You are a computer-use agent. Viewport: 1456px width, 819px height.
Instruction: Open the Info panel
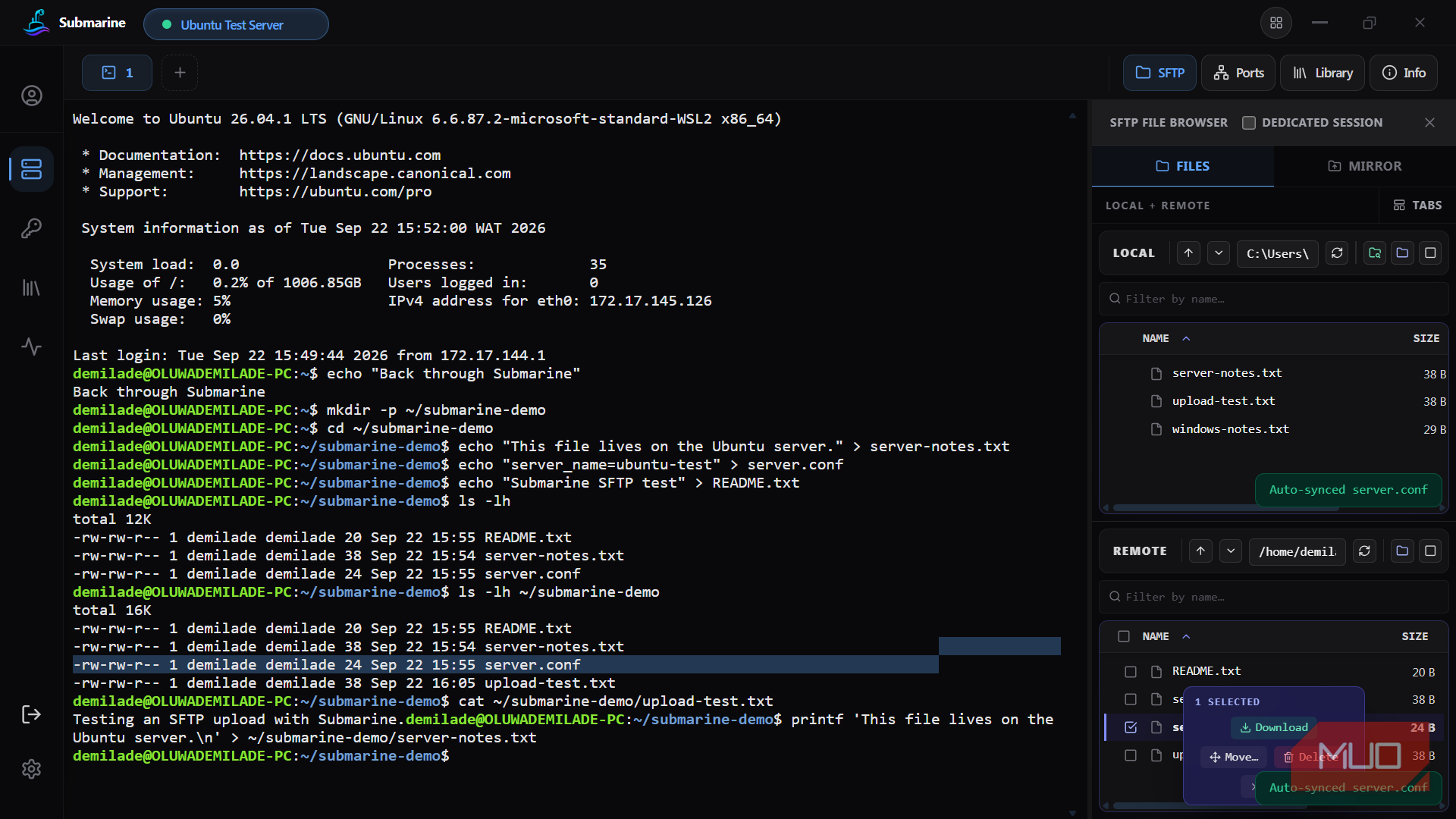tap(1404, 73)
